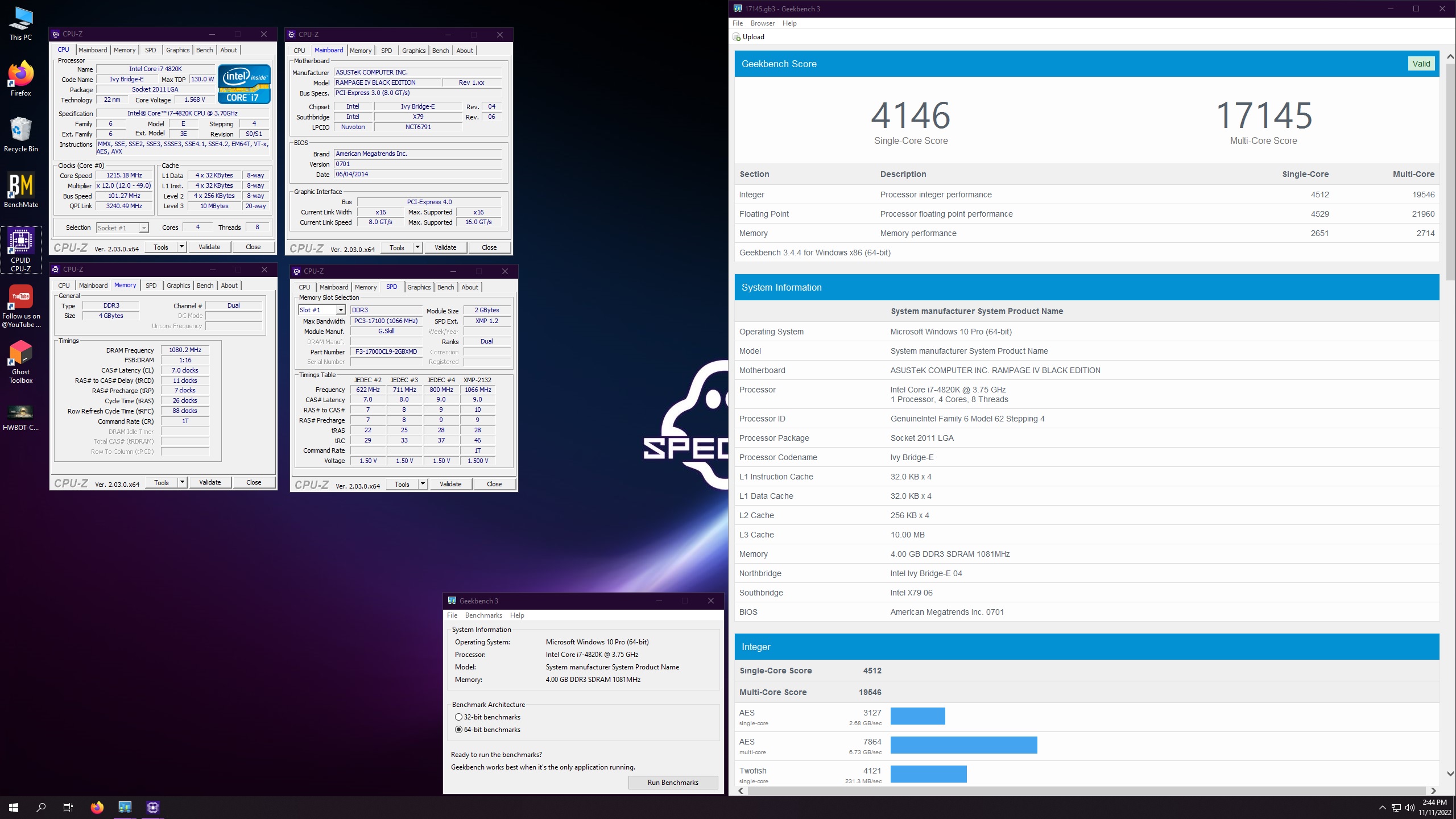
Task: Expand Tools dropdown arrow in CPU-Z Mainboard window
Action: coord(417,247)
